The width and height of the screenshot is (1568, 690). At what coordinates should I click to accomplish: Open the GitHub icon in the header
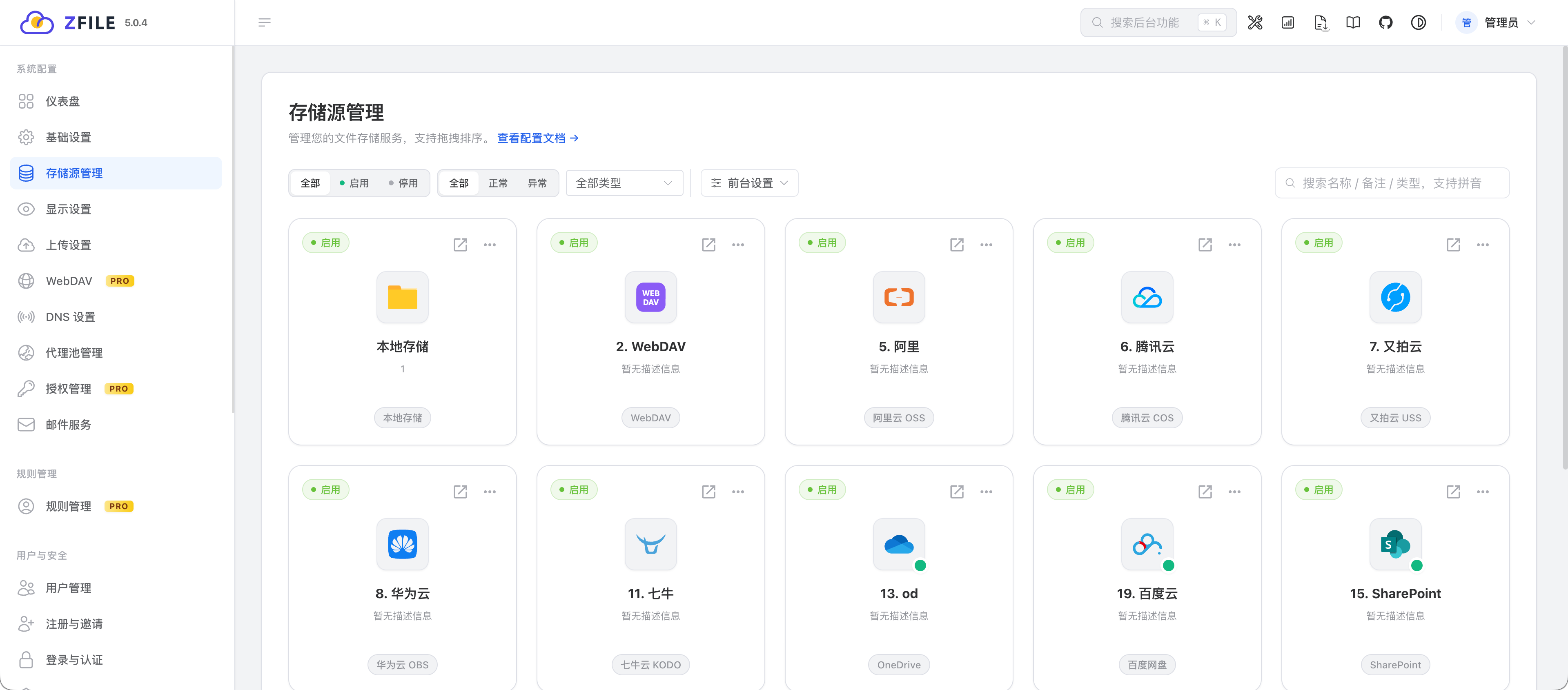[x=1385, y=22]
